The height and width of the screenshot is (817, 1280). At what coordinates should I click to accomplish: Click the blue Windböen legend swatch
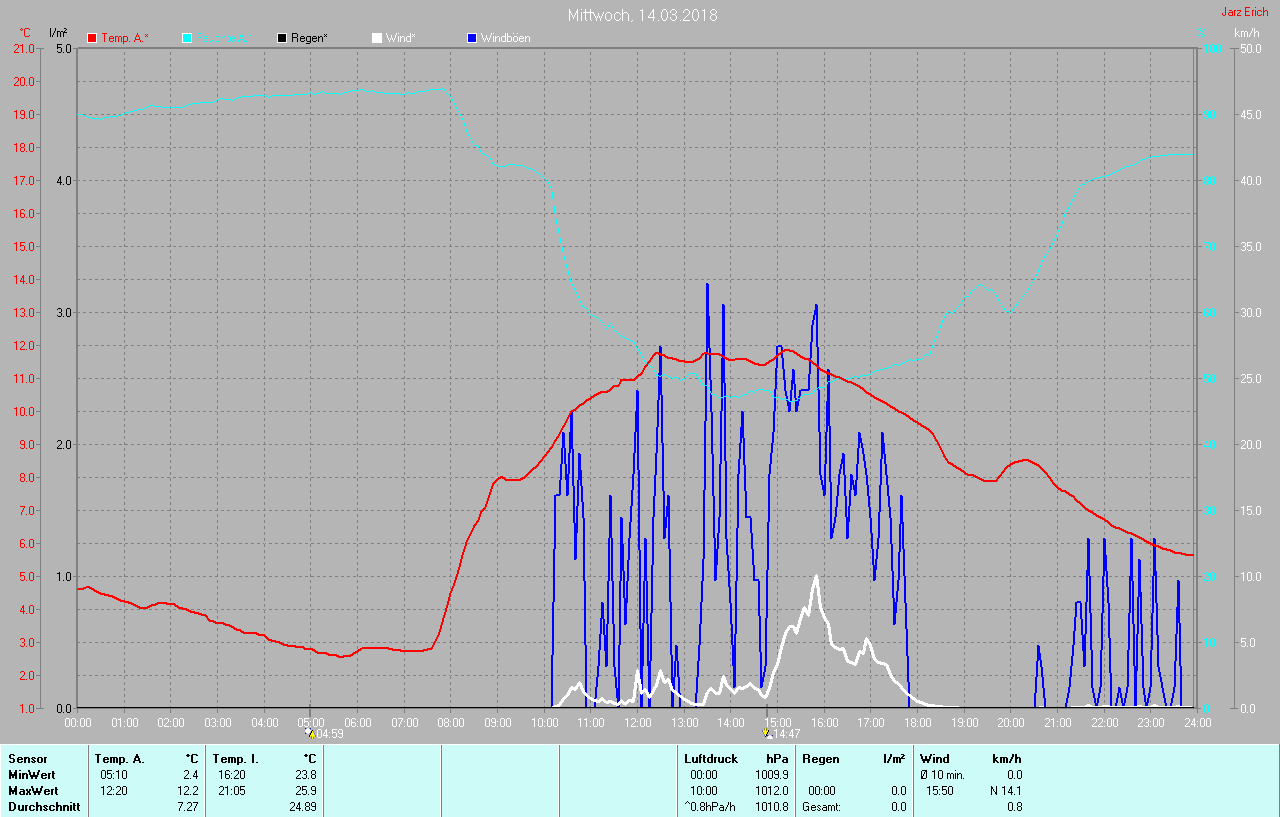click(471, 38)
